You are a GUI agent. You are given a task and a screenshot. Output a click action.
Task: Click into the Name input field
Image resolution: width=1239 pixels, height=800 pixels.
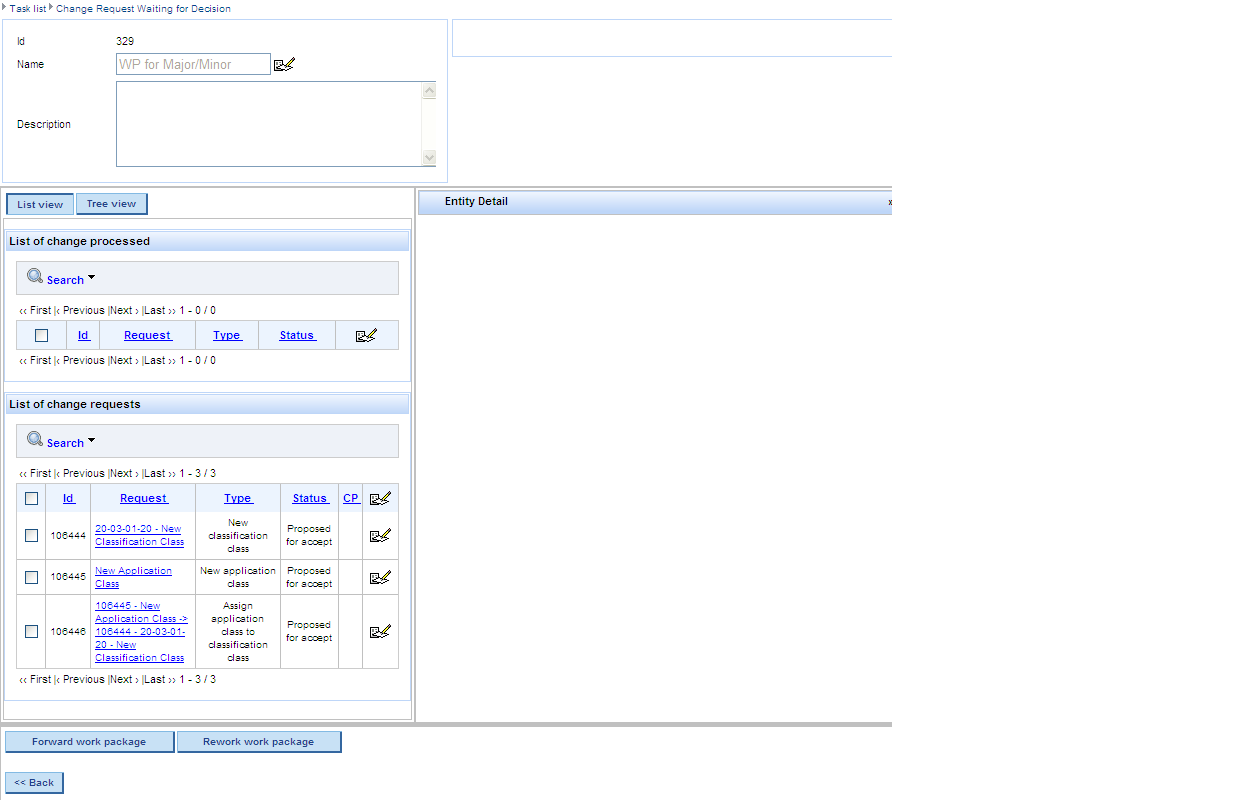point(193,65)
